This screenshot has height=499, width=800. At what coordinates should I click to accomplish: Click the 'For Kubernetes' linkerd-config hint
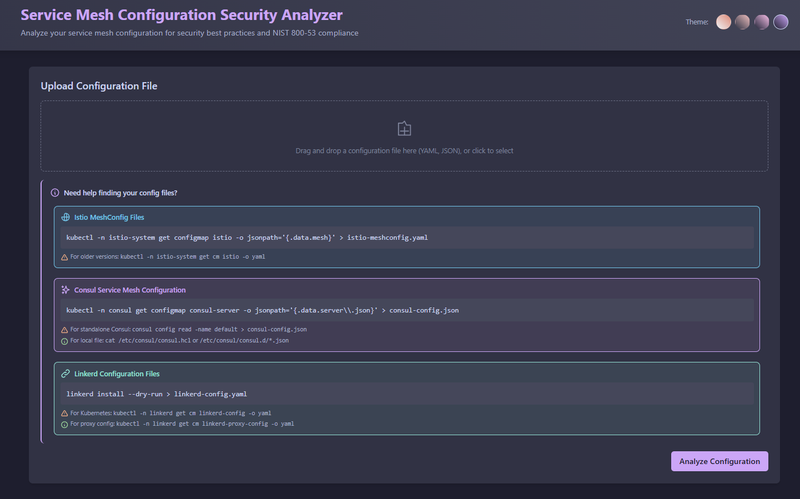pyautogui.click(x=170, y=413)
